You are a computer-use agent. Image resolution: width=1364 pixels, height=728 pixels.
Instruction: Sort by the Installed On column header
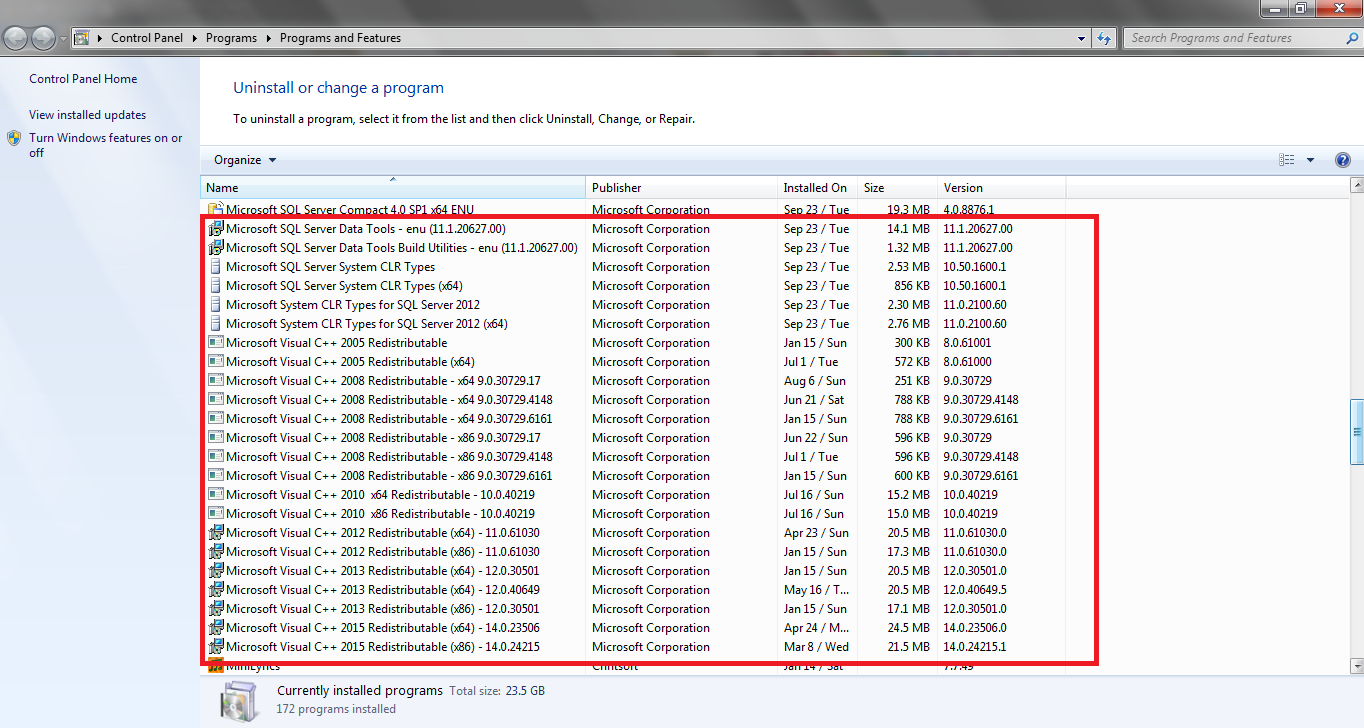point(818,188)
